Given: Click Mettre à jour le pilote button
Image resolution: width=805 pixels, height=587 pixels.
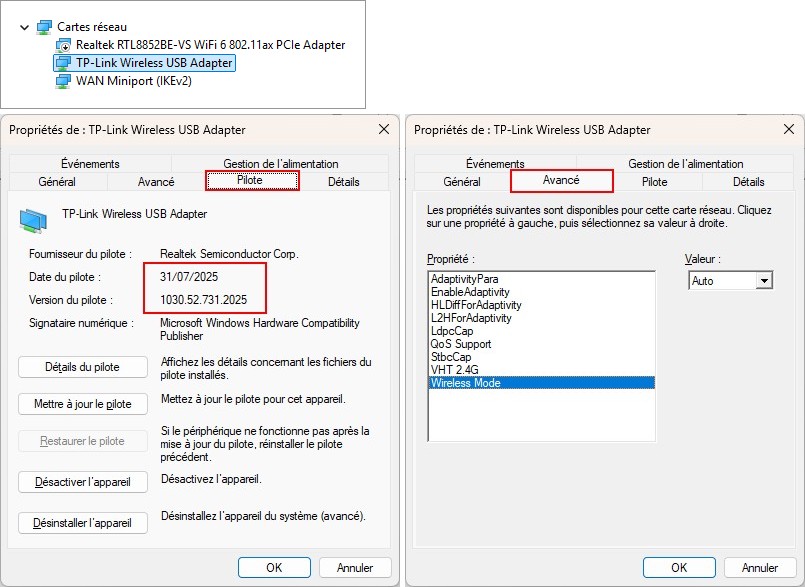Looking at the screenshot, I should tap(83, 404).
